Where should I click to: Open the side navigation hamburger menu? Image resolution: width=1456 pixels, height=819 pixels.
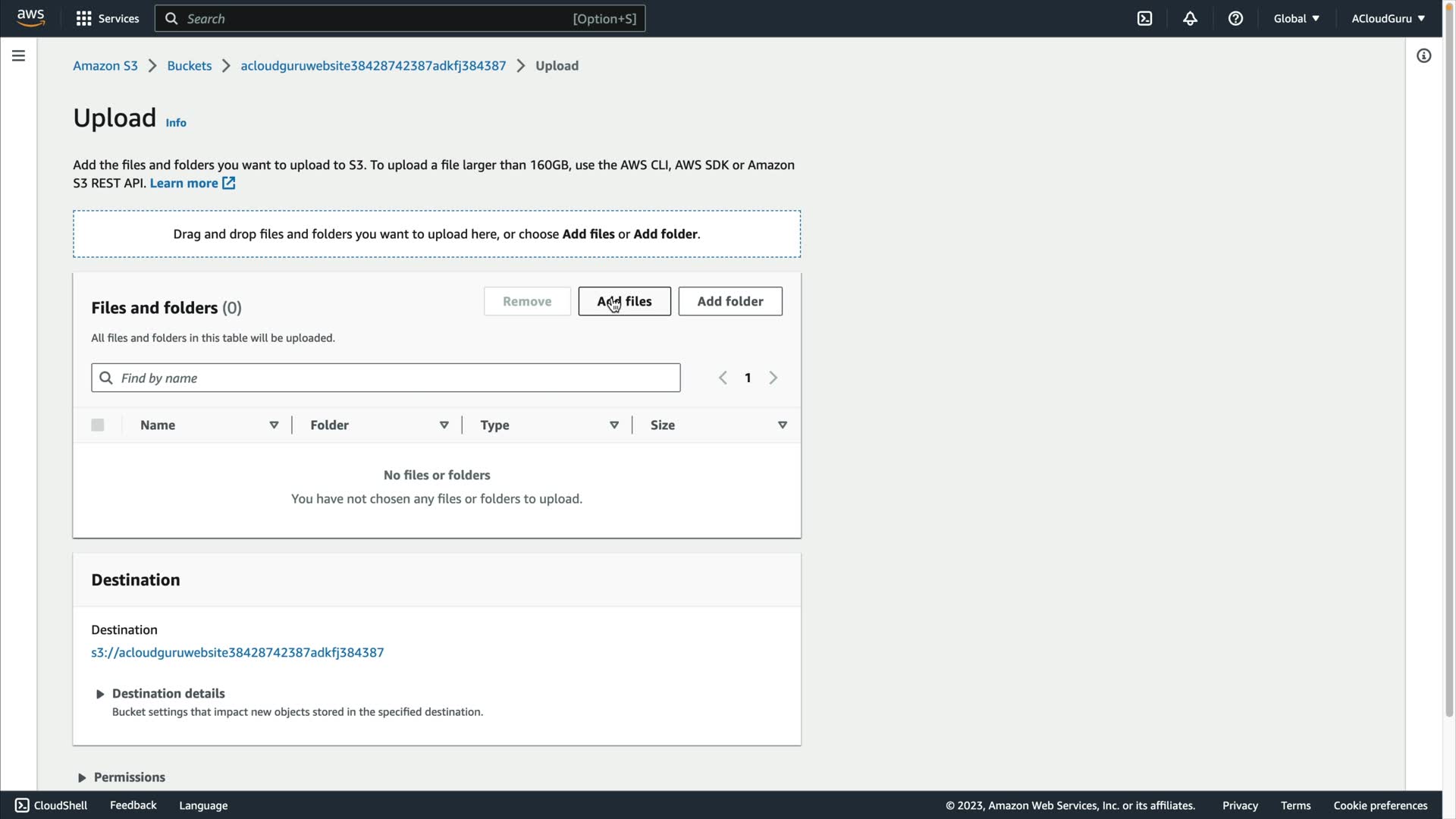18,56
